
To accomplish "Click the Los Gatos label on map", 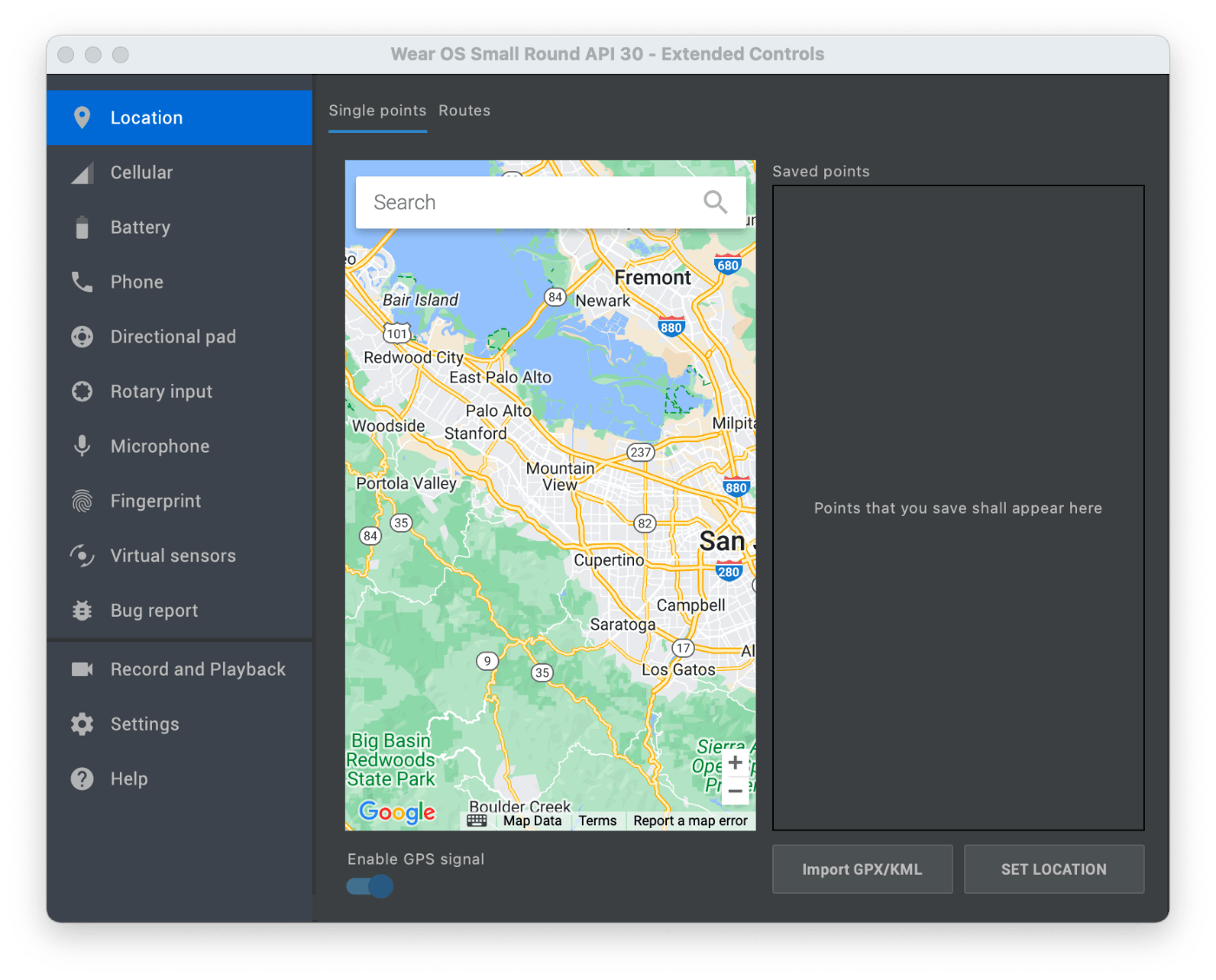I will pyautogui.click(x=678, y=669).
